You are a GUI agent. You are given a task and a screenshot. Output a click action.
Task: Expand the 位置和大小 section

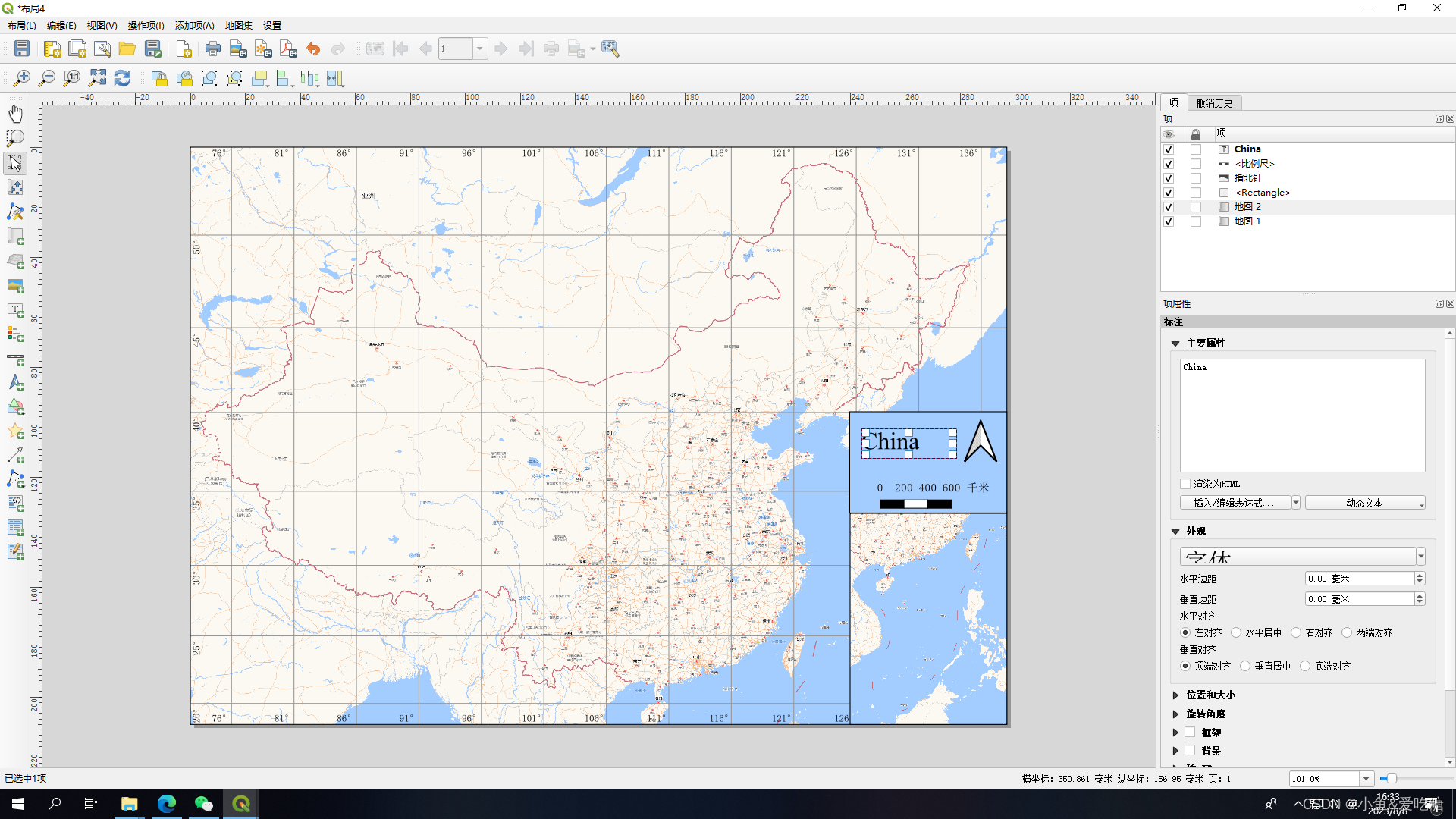(x=1175, y=695)
